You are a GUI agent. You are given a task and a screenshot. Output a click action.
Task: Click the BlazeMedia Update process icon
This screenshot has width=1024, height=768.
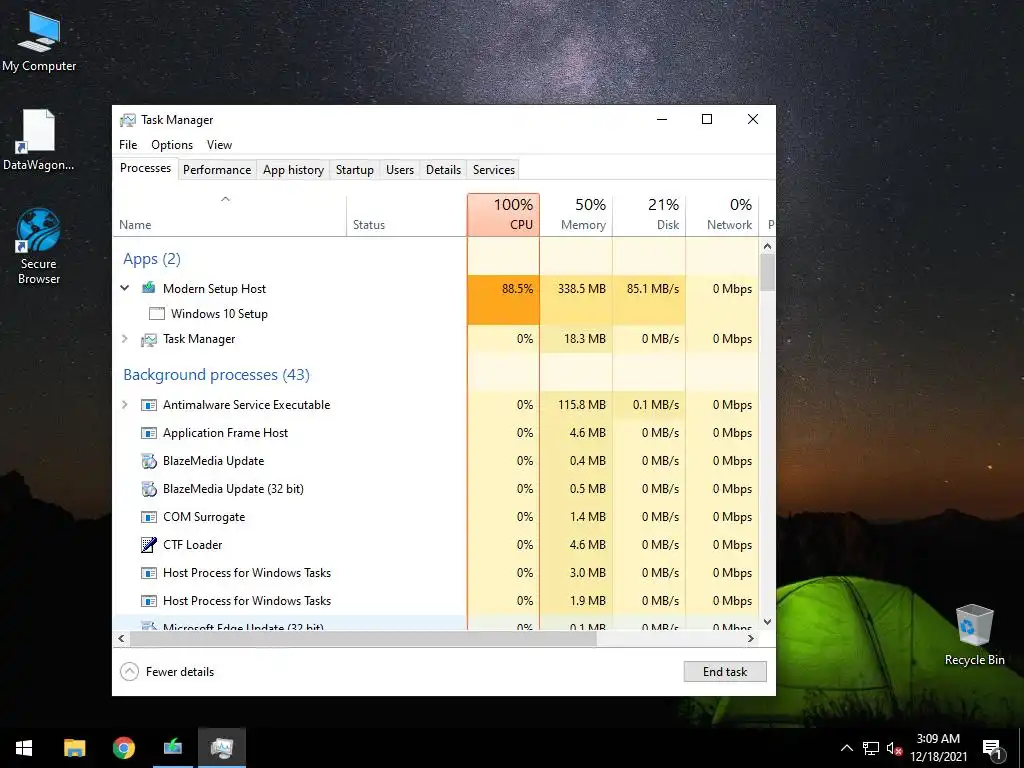[149, 461]
